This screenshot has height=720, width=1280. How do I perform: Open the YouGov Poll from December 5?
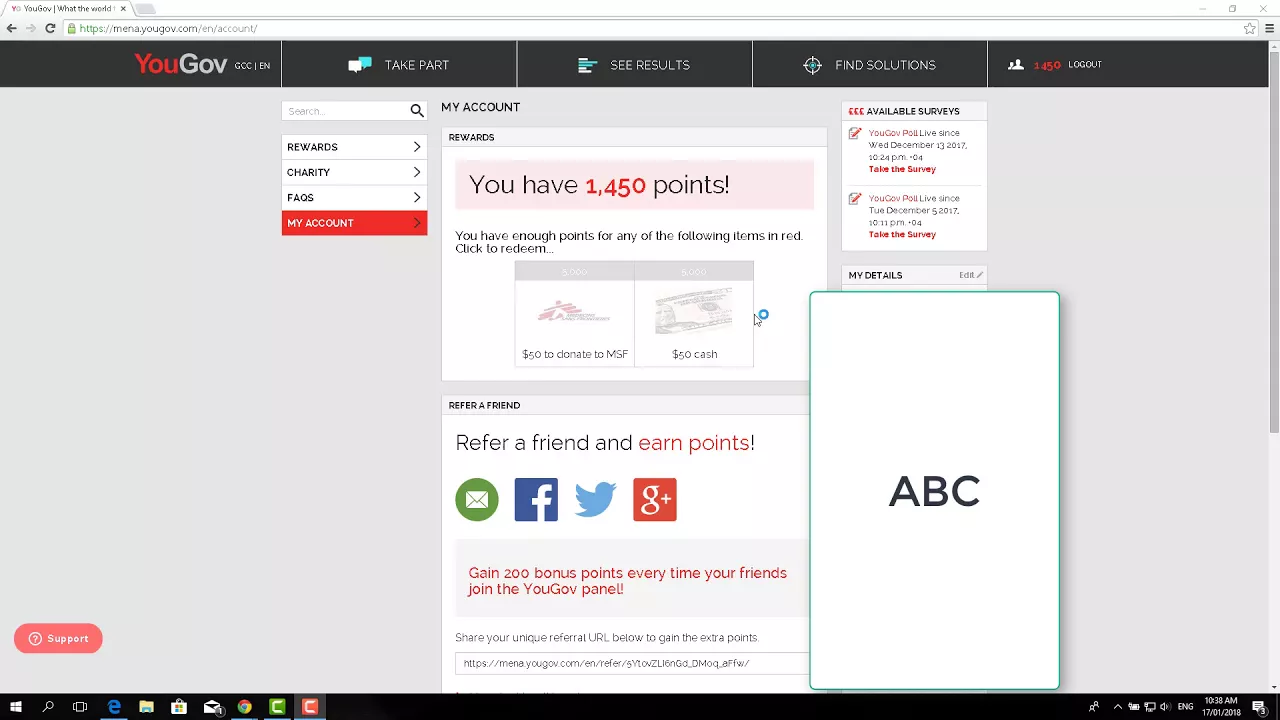pyautogui.click(x=893, y=198)
